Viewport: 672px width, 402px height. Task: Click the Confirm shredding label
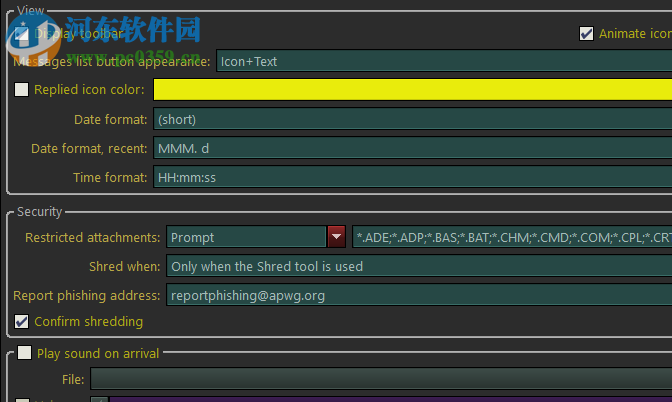click(x=88, y=322)
